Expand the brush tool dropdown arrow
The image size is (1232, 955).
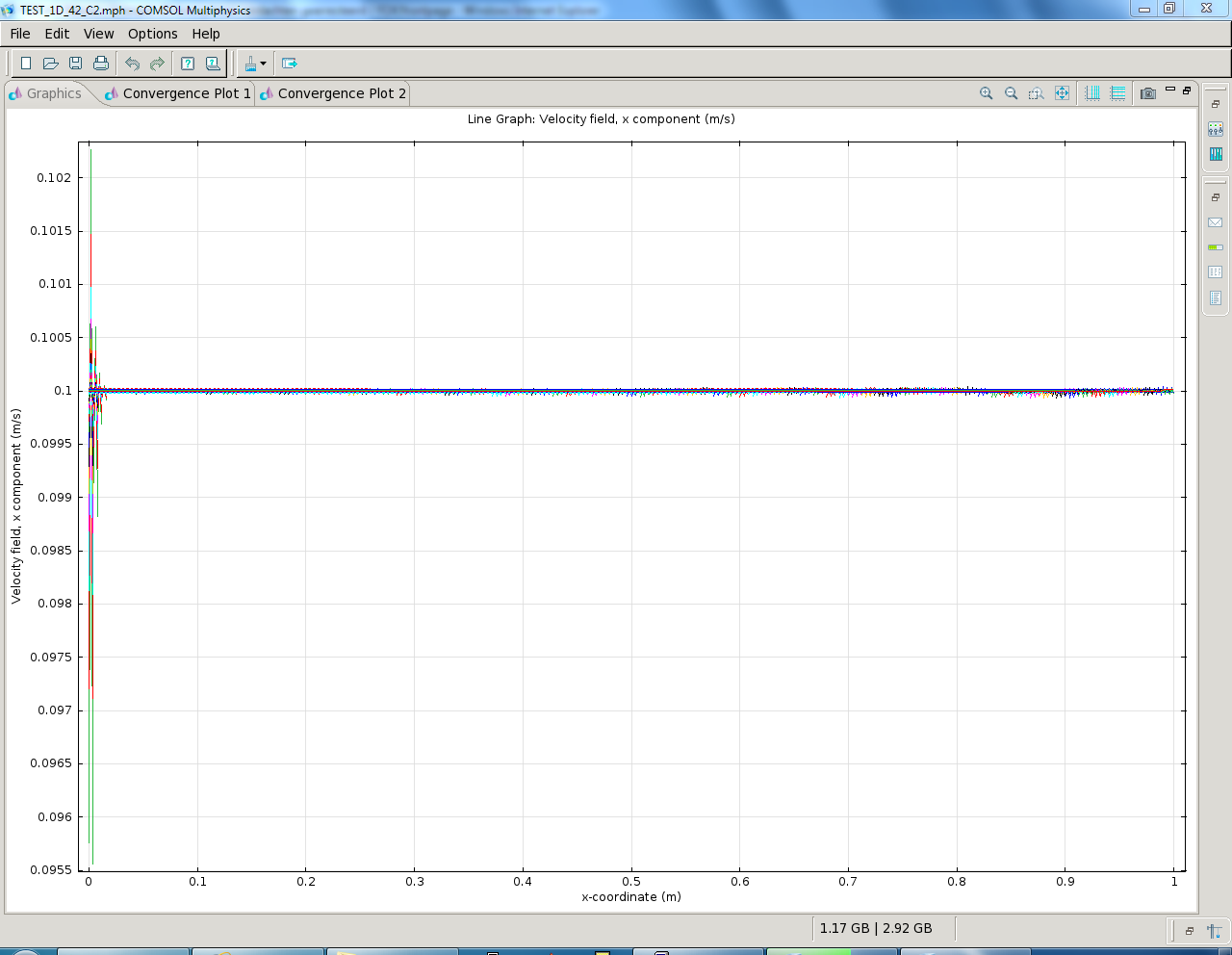coord(263,65)
